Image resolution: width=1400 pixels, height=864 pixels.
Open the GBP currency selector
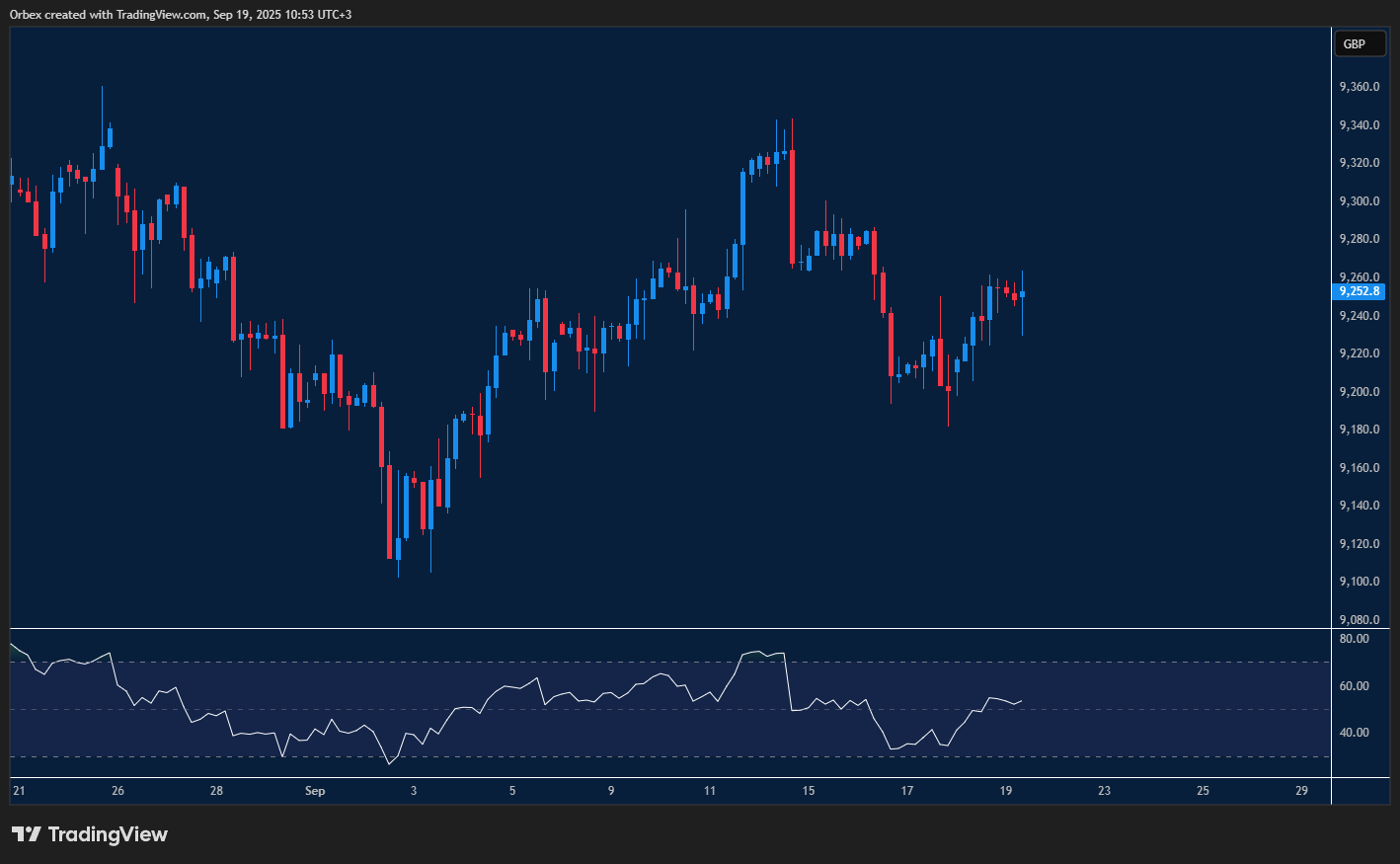(x=1359, y=43)
